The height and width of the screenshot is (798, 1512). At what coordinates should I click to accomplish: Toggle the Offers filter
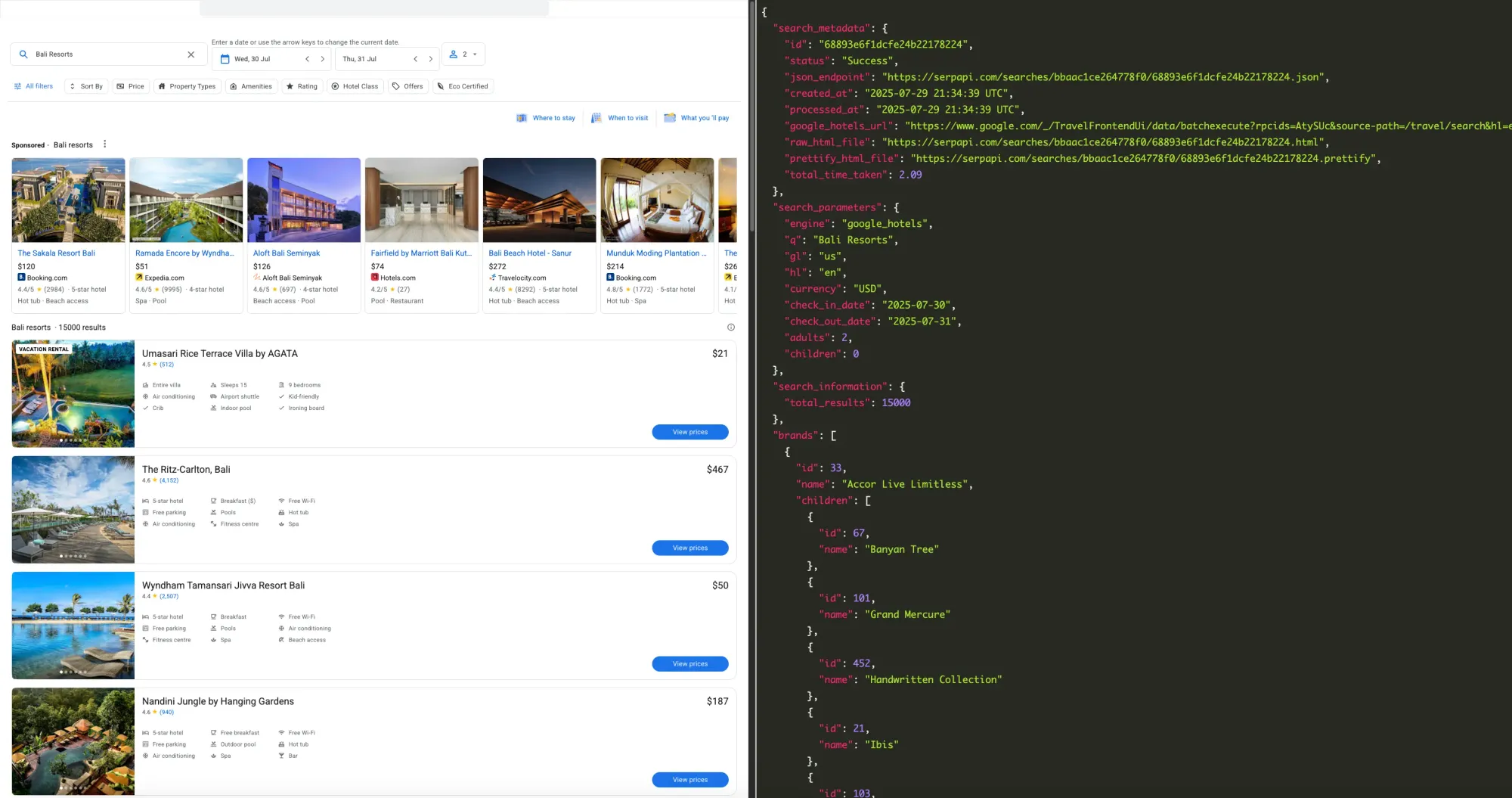click(x=408, y=86)
